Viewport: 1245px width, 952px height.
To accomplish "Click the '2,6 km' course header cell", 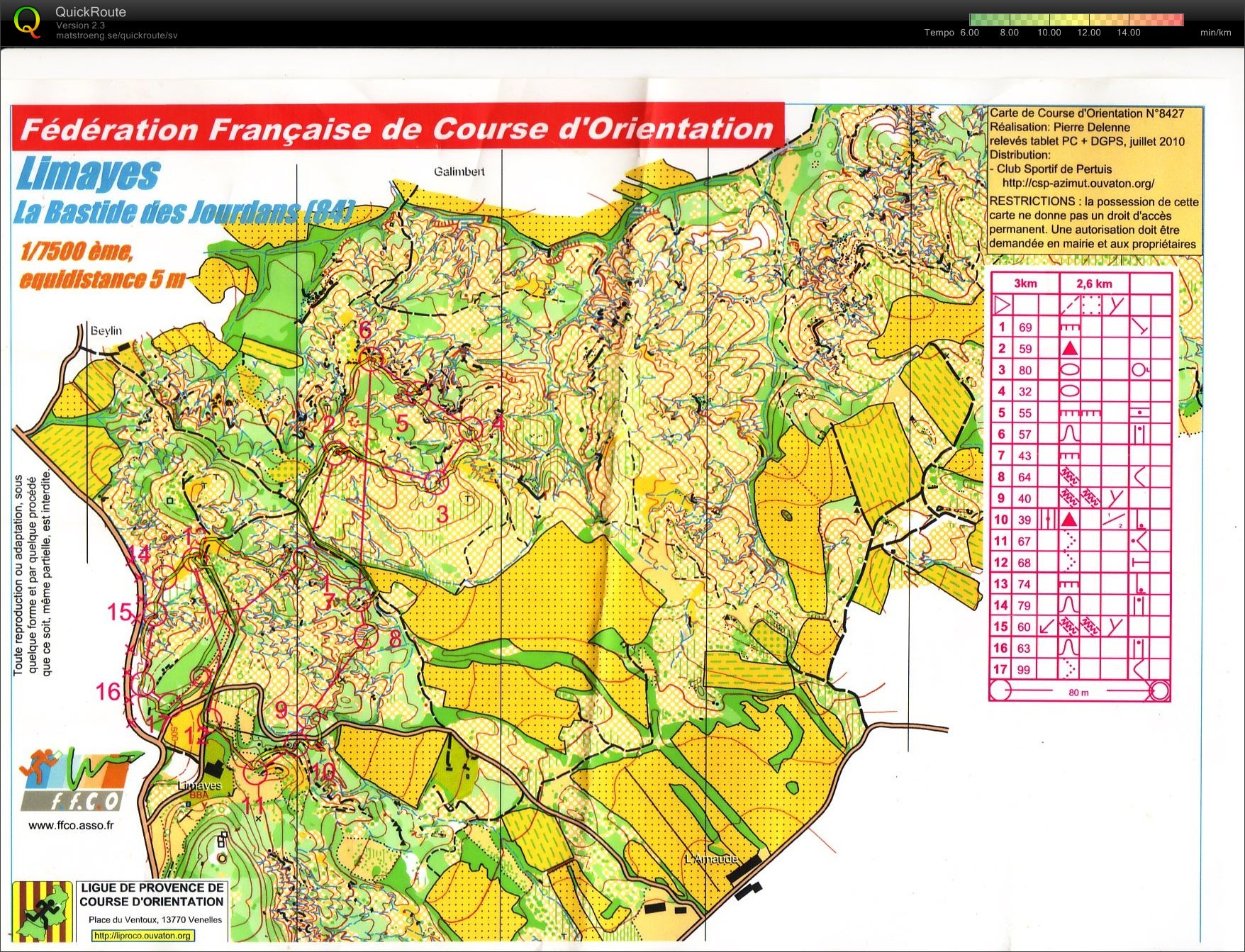I will 1094,284.
